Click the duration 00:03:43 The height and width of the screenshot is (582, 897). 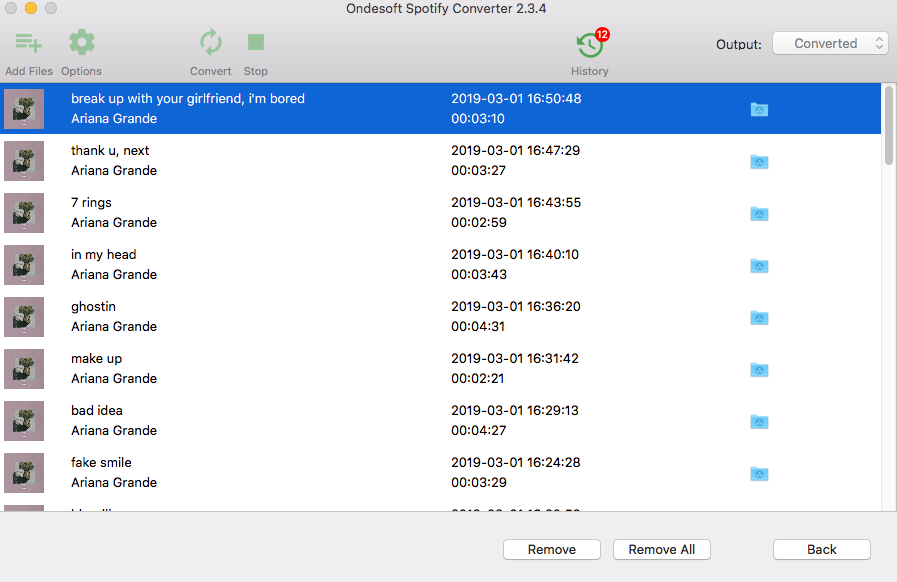(x=479, y=275)
